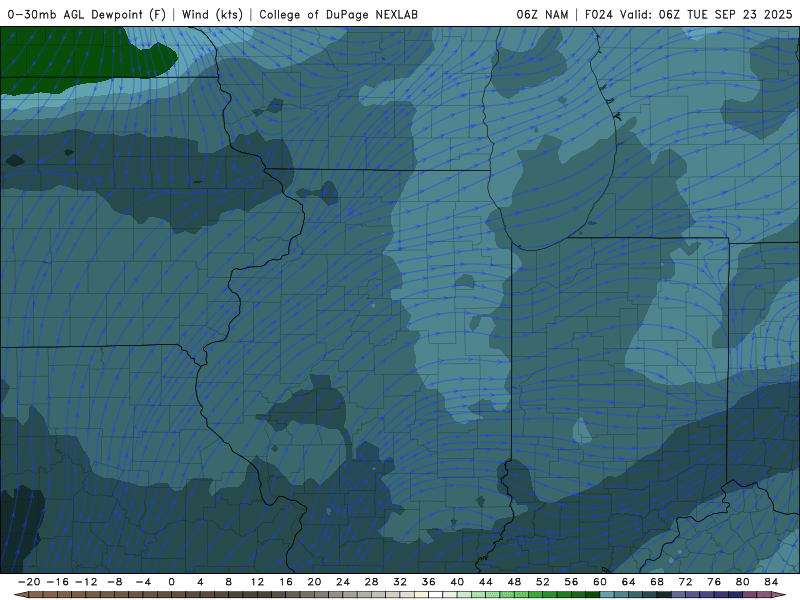Click the 12 label on the color scale
This screenshot has height=600, width=800.
point(257,582)
